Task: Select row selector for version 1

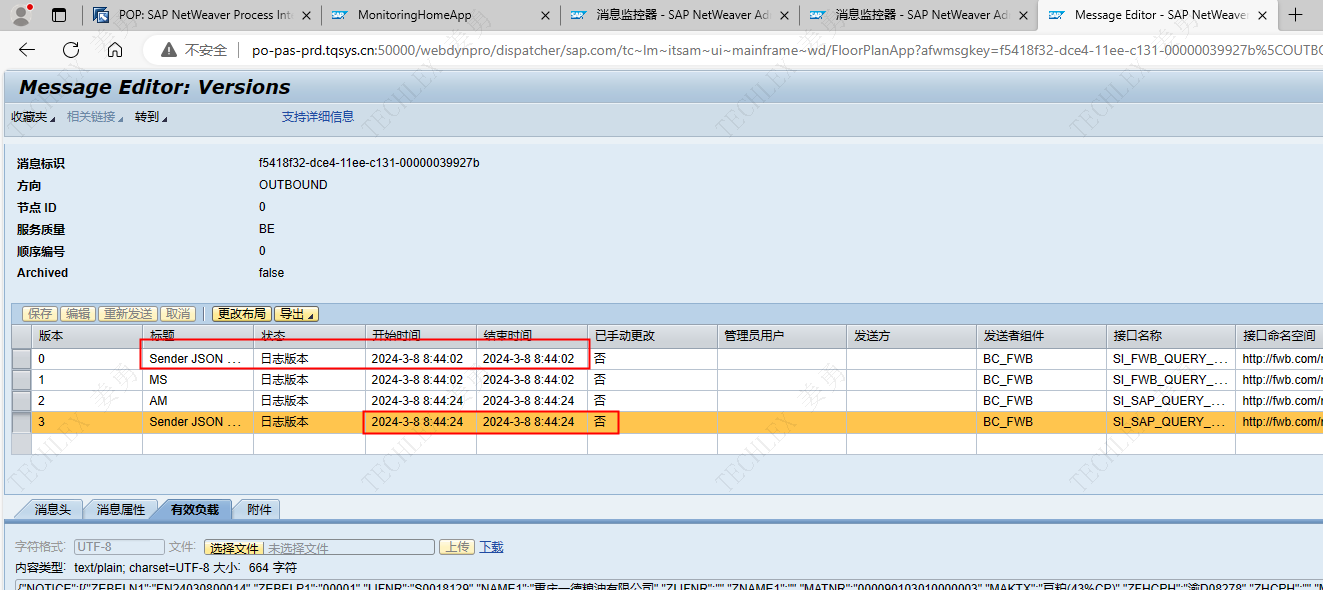Action: tap(21, 379)
